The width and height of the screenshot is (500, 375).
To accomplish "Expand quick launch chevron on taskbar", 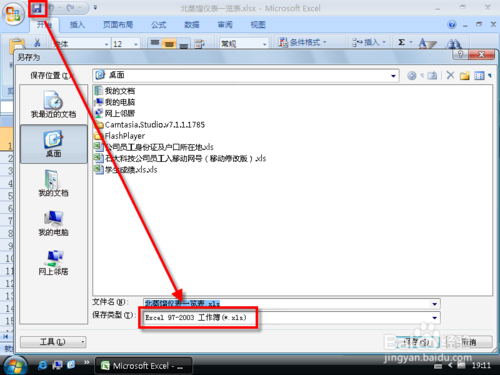I will point(86,362).
